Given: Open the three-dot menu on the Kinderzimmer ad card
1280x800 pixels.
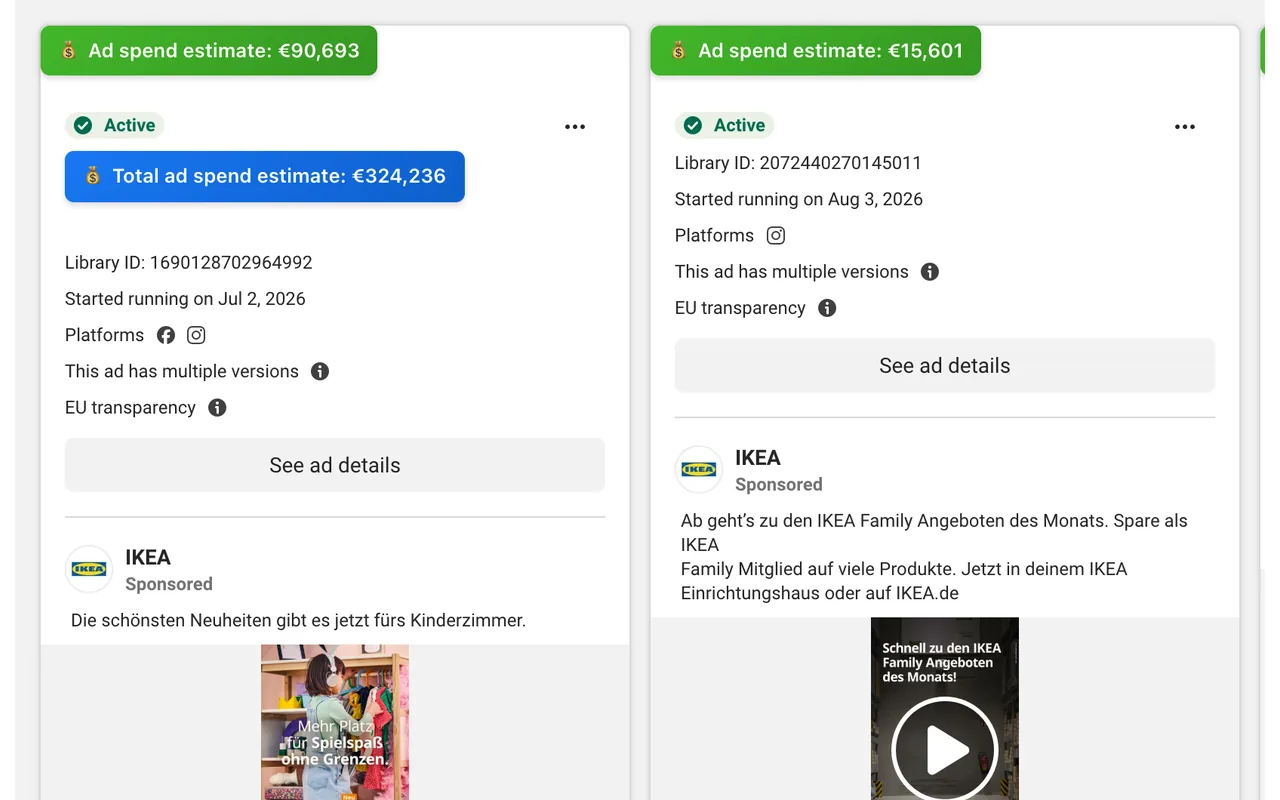Looking at the screenshot, I should click(x=575, y=127).
